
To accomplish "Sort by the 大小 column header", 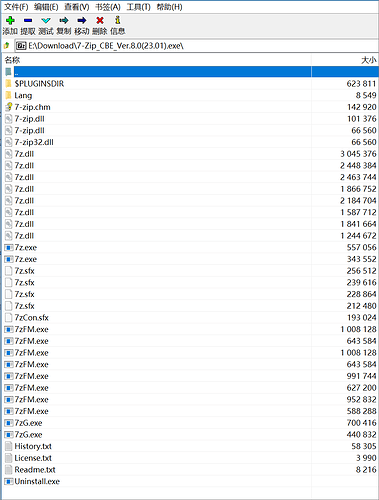I will click(345, 60).
